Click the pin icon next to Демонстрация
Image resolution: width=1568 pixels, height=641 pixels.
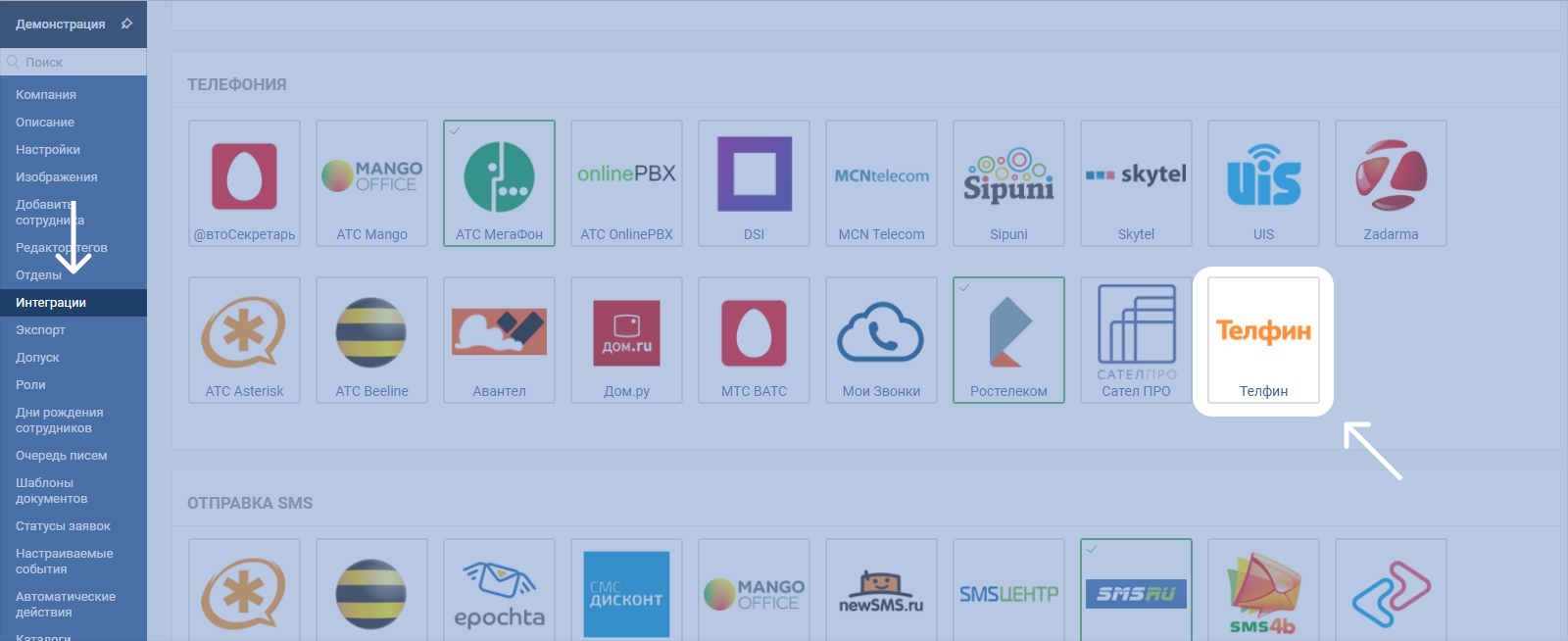(126, 24)
